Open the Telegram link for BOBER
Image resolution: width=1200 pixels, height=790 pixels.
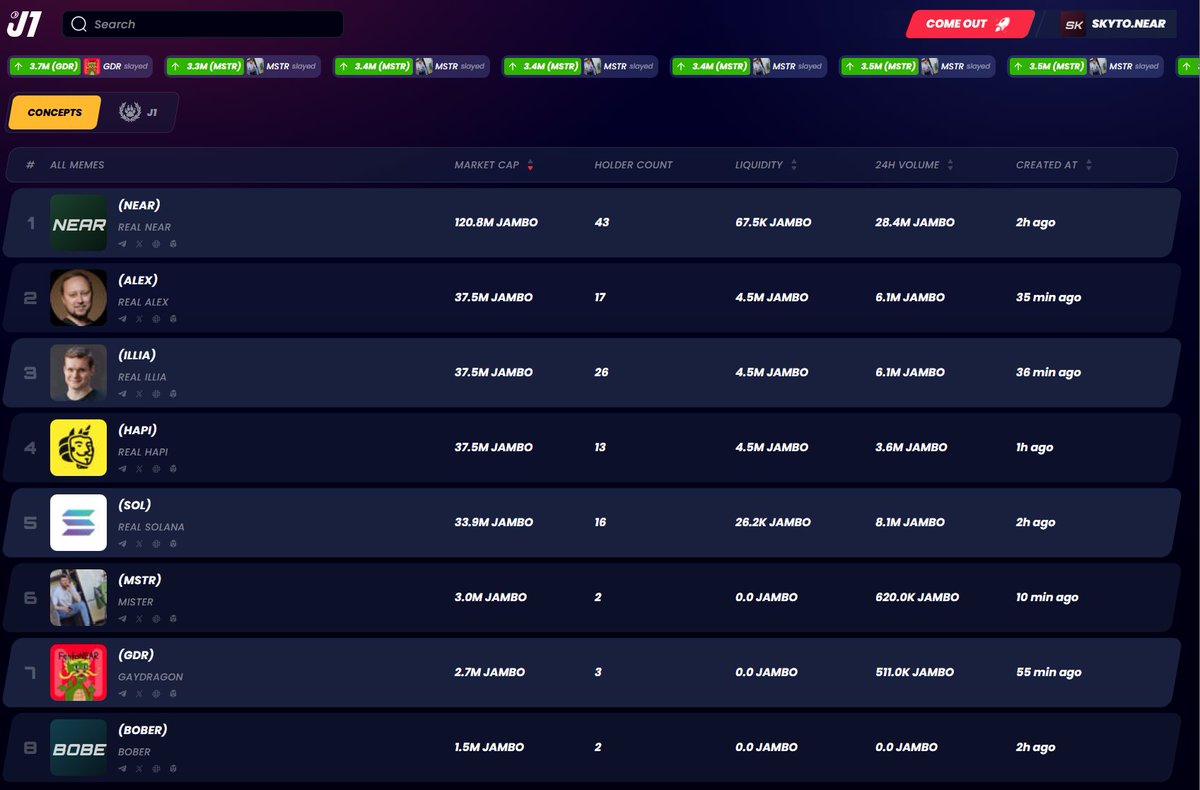pyautogui.click(x=123, y=769)
